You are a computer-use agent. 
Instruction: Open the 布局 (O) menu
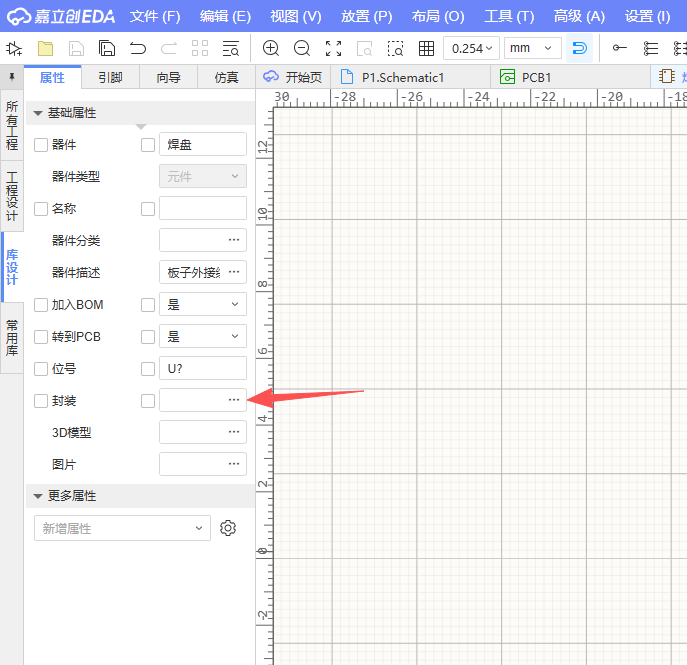pyautogui.click(x=438, y=16)
